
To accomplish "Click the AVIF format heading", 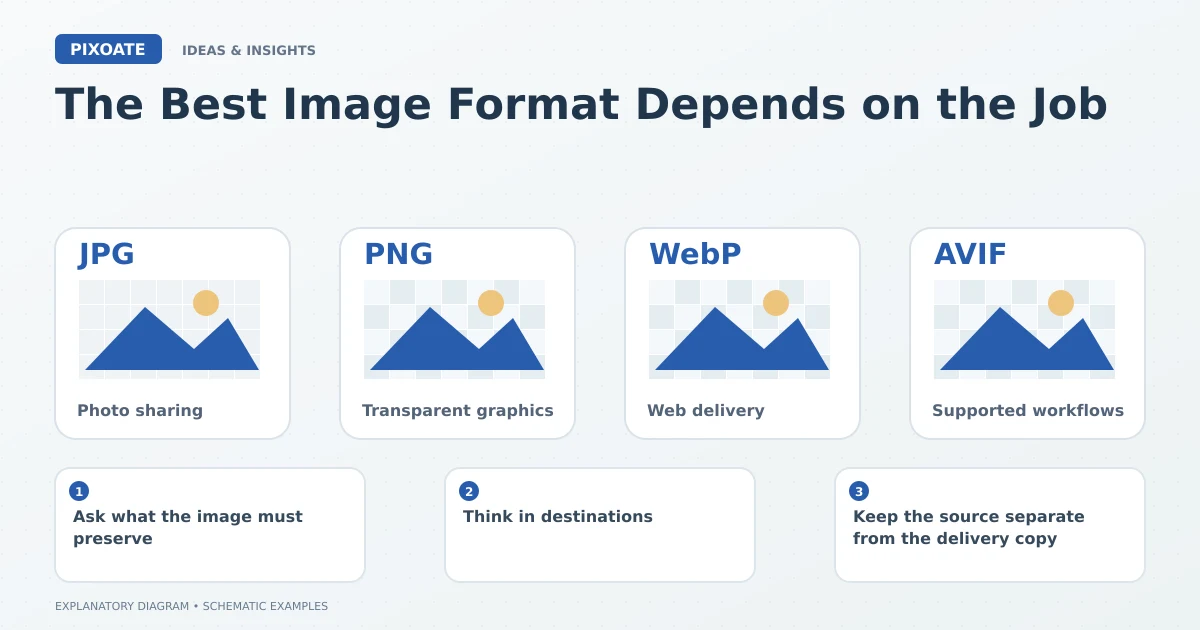I will coord(970,254).
